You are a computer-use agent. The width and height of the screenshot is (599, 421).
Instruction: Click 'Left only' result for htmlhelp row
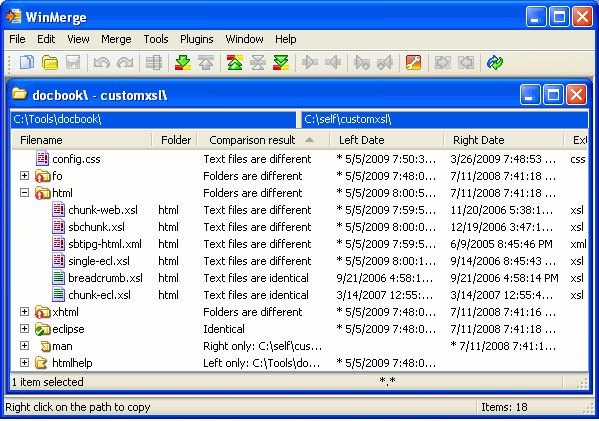262,363
